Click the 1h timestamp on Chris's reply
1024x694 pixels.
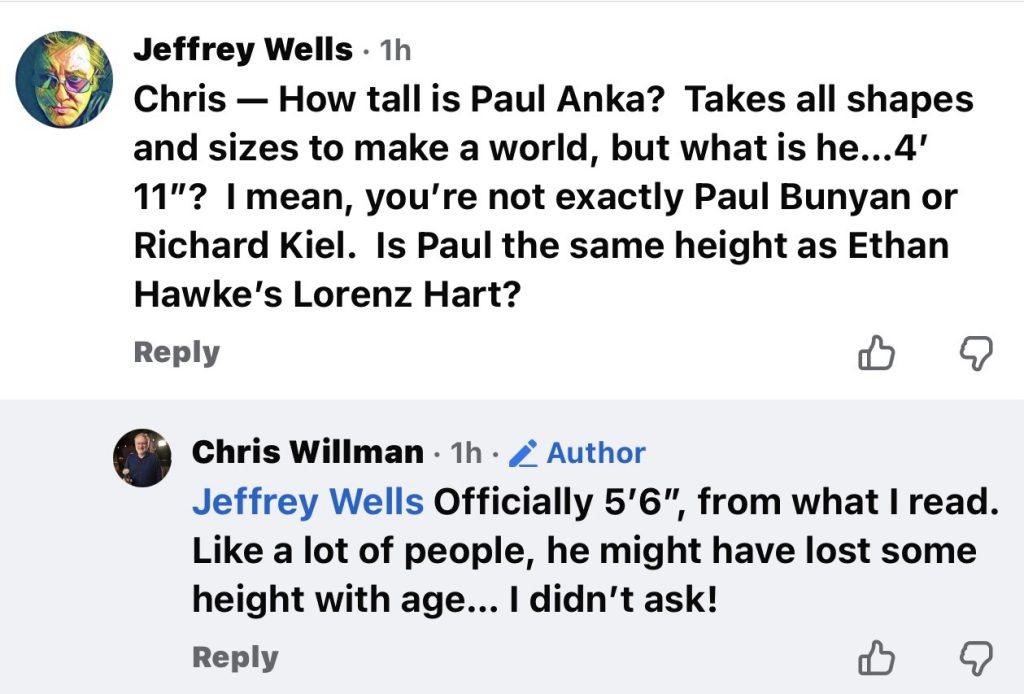(x=466, y=453)
